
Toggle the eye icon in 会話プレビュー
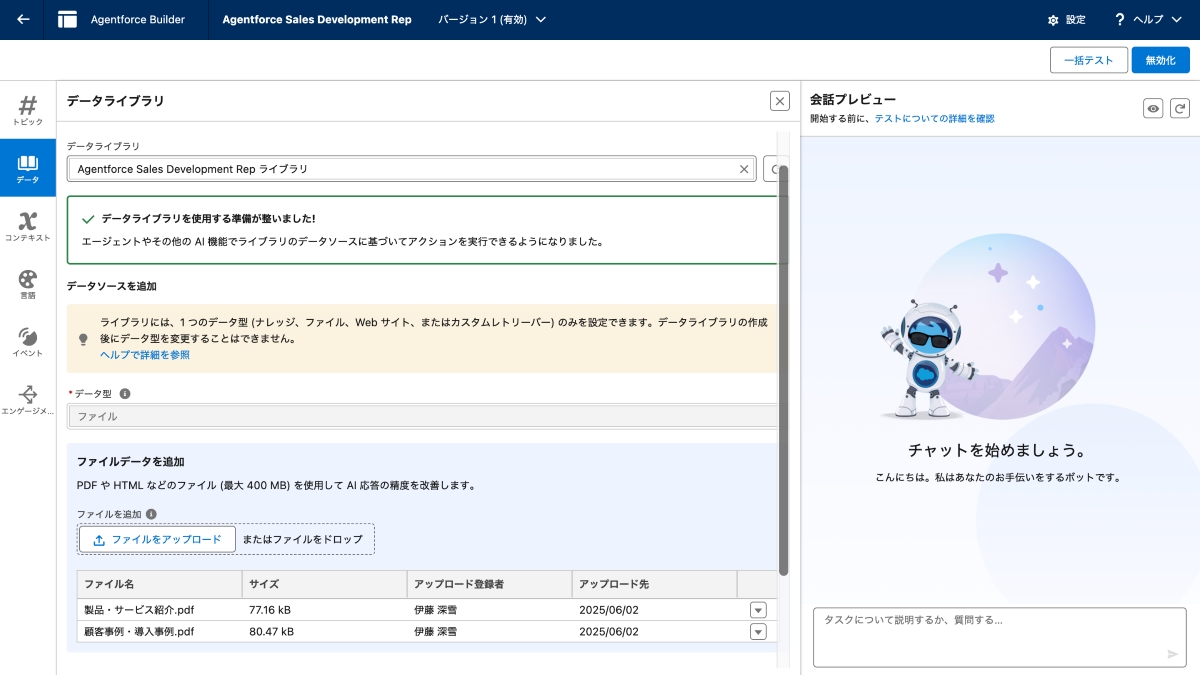point(1153,109)
